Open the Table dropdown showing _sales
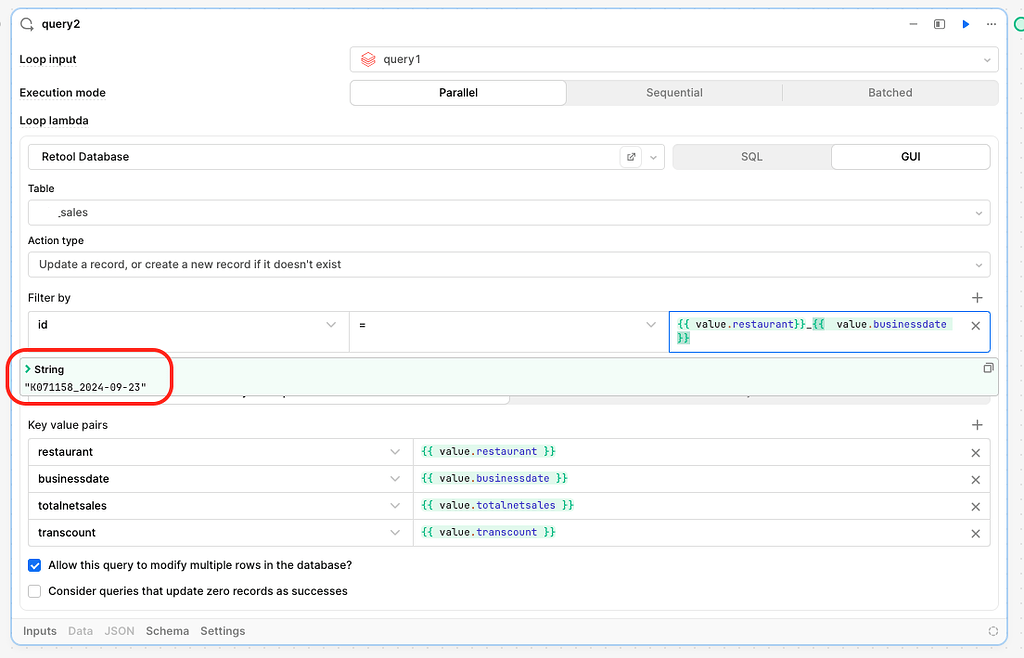Image resolution: width=1024 pixels, height=658 pixels. click(509, 213)
